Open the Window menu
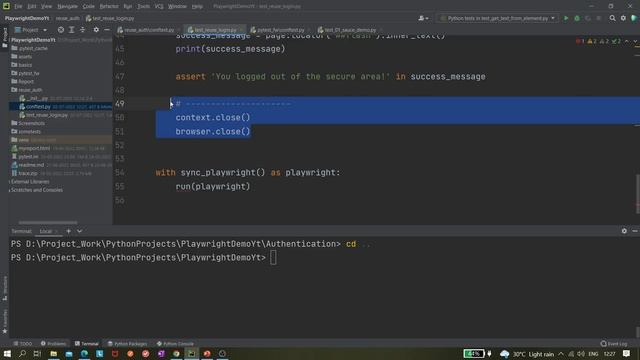Image resolution: width=640 pixels, height=360 pixels. (177, 7)
